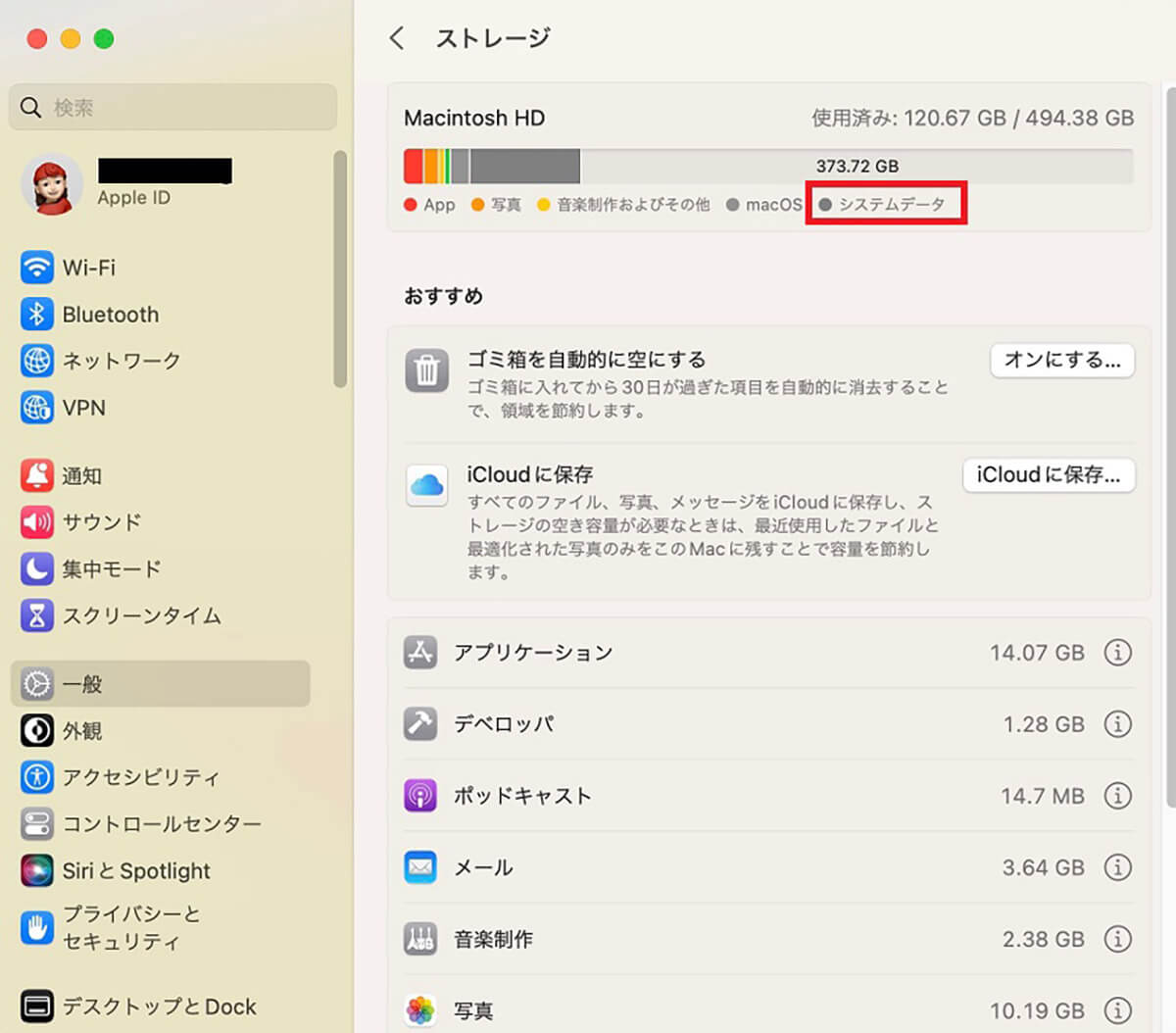Screen dimensions: 1176x1033
Task: Click the search magnifier icon
Action: point(30,107)
